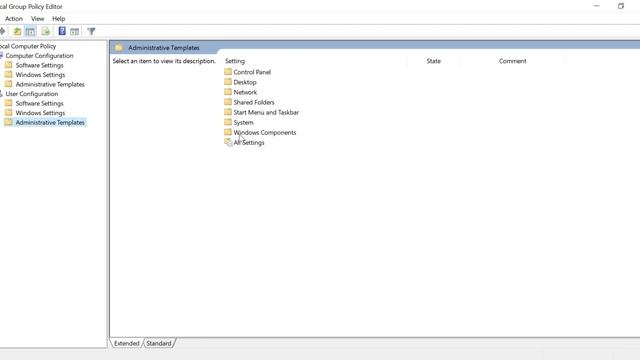The width and height of the screenshot is (640, 360).
Task: Select Local Computer Policy root node
Action: 28,46
